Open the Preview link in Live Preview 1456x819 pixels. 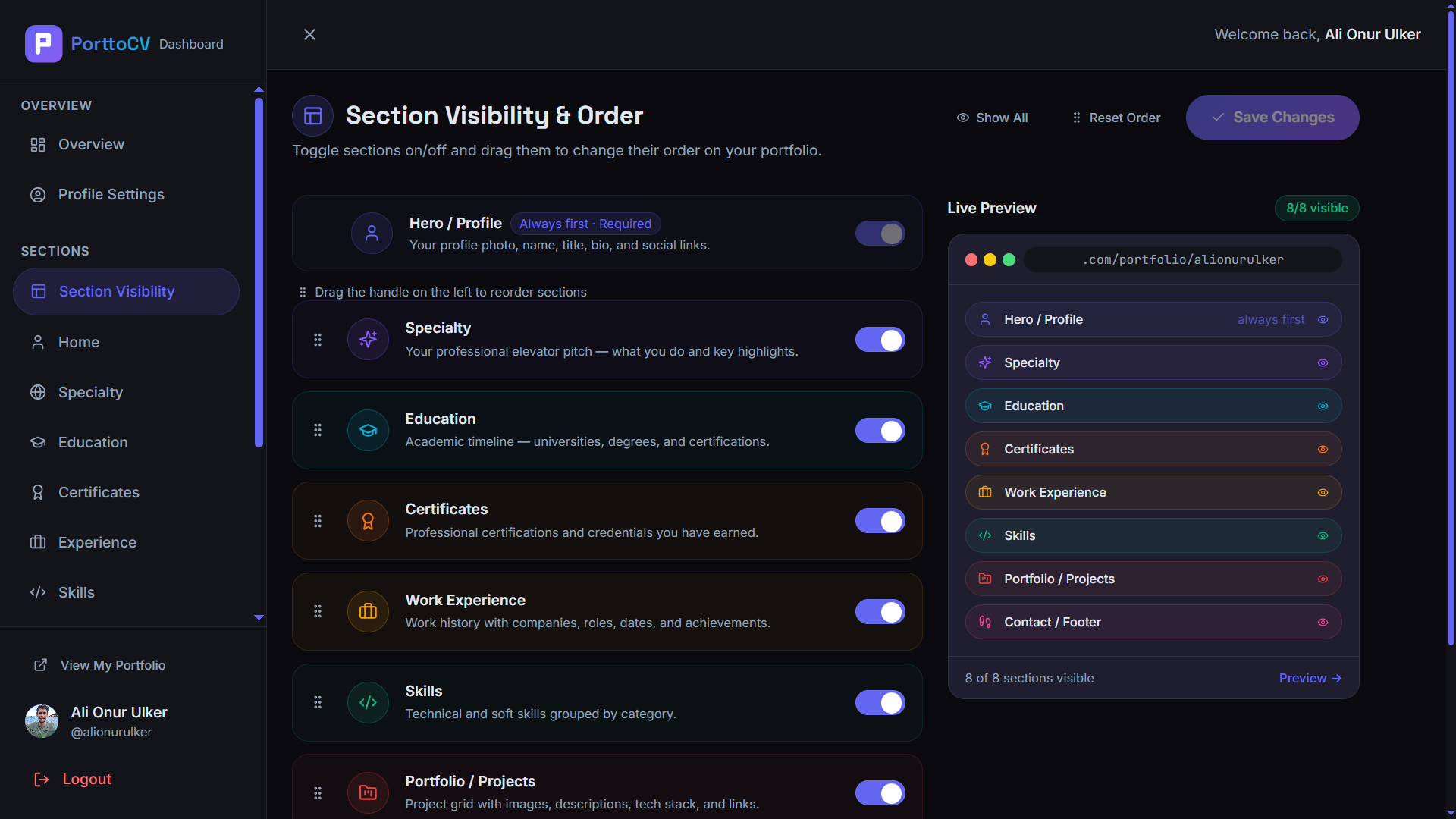(x=1310, y=678)
